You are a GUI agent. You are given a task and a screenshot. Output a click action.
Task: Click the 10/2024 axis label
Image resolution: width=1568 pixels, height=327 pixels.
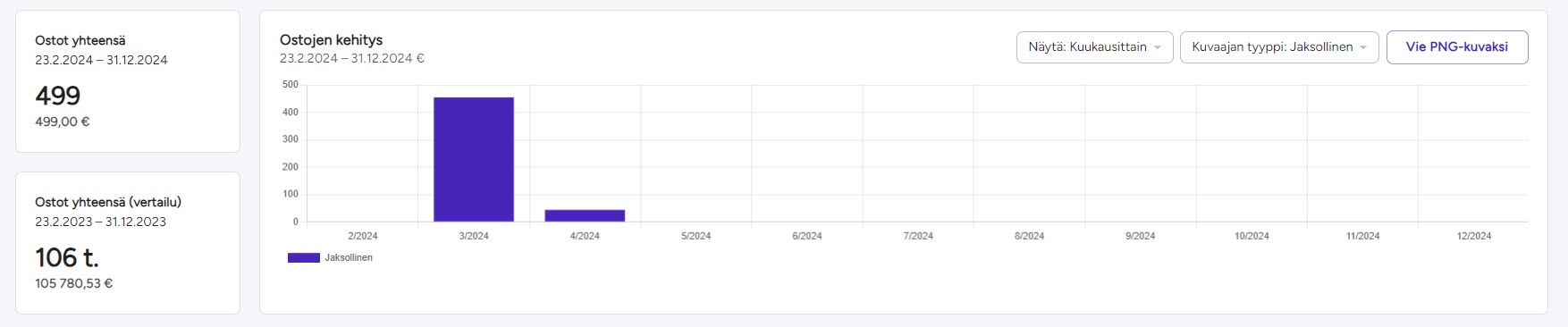pyautogui.click(x=1252, y=236)
